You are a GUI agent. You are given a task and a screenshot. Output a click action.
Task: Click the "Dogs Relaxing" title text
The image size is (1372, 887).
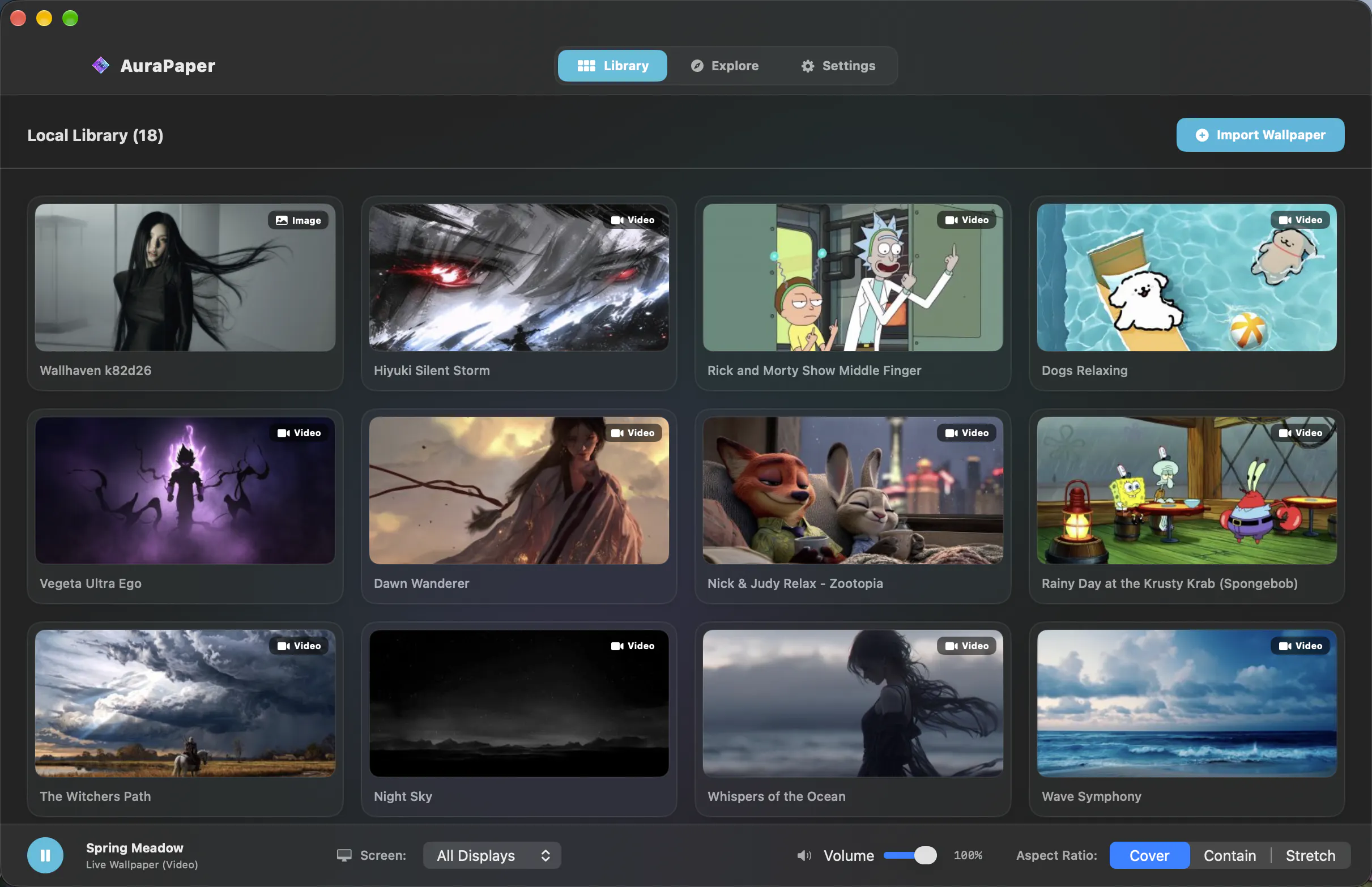click(1084, 370)
